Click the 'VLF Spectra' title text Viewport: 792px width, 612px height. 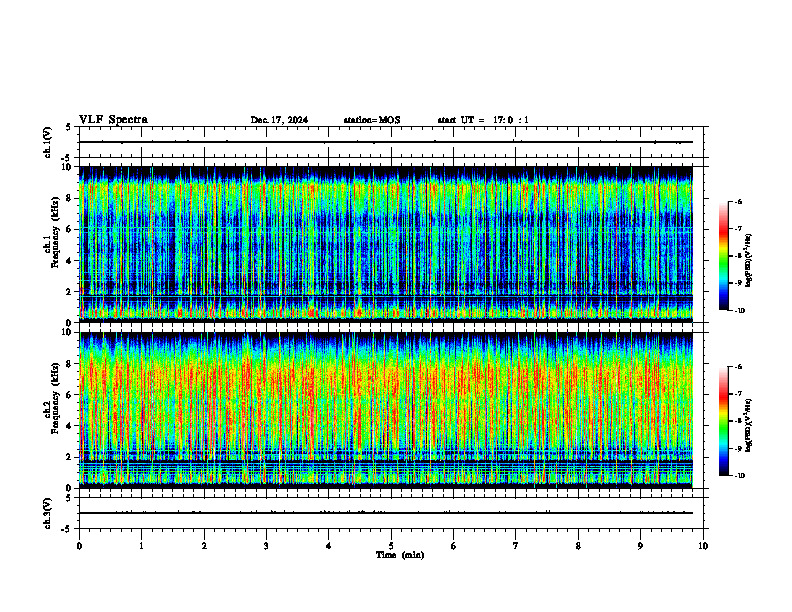113,120
